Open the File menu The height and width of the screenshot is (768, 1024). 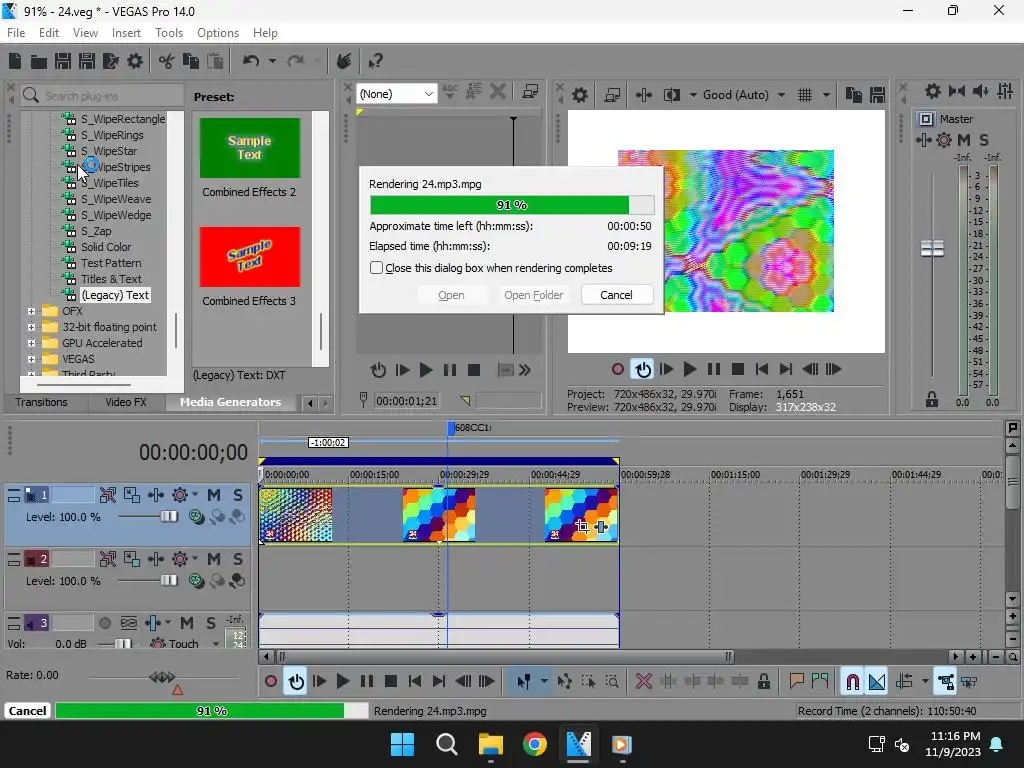[x=16, y=33]
